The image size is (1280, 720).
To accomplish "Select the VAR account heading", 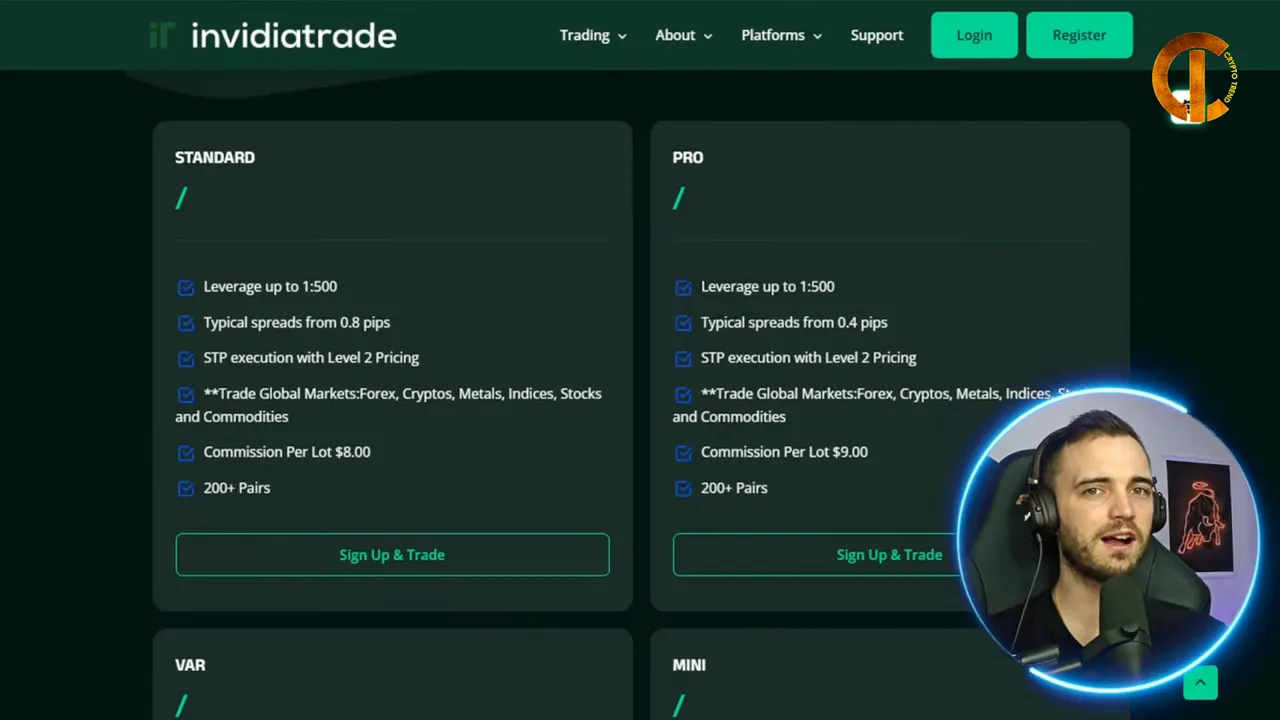I will pos(190,665).
